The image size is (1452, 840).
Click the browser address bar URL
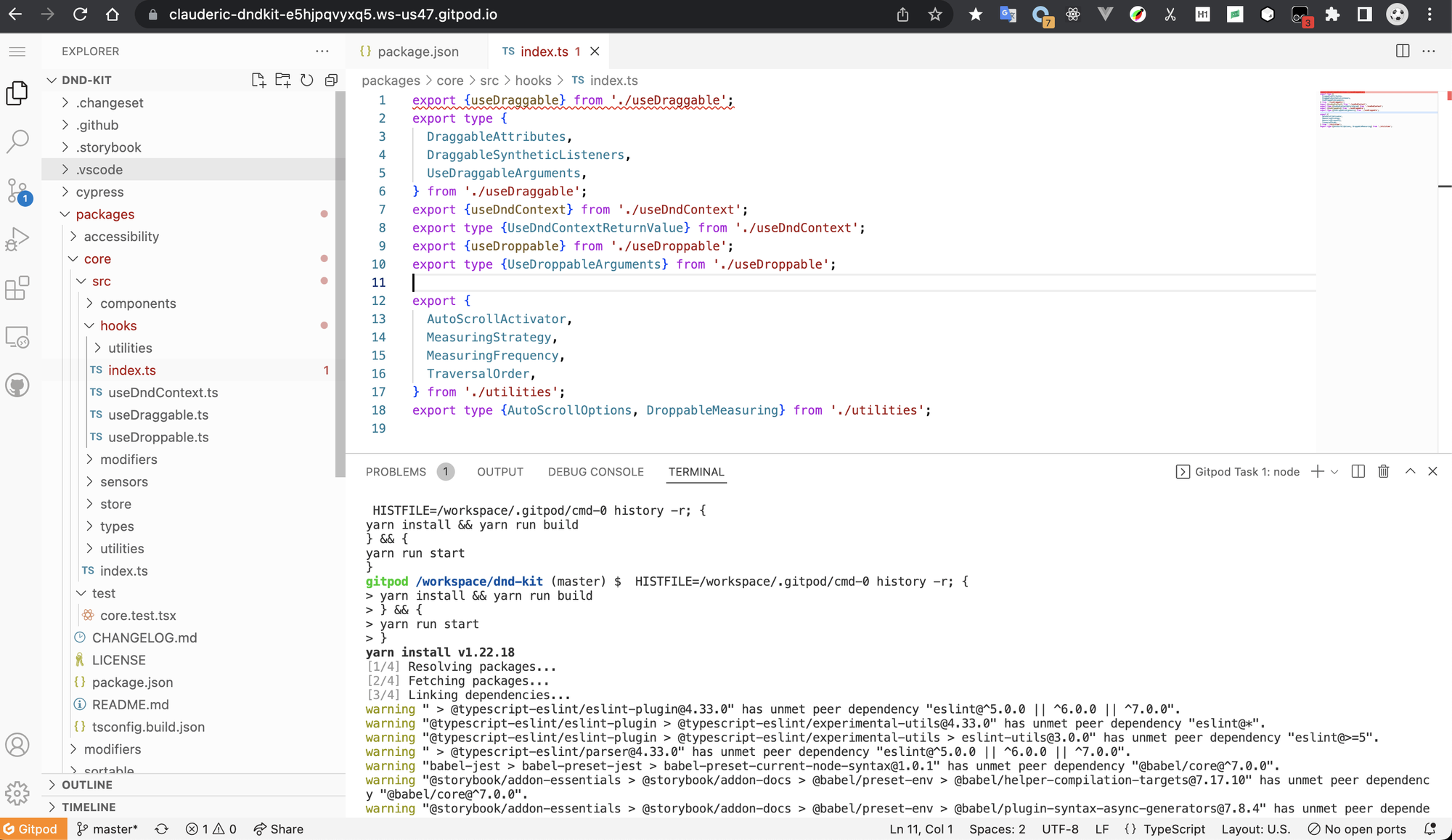(x=333, y=15)
